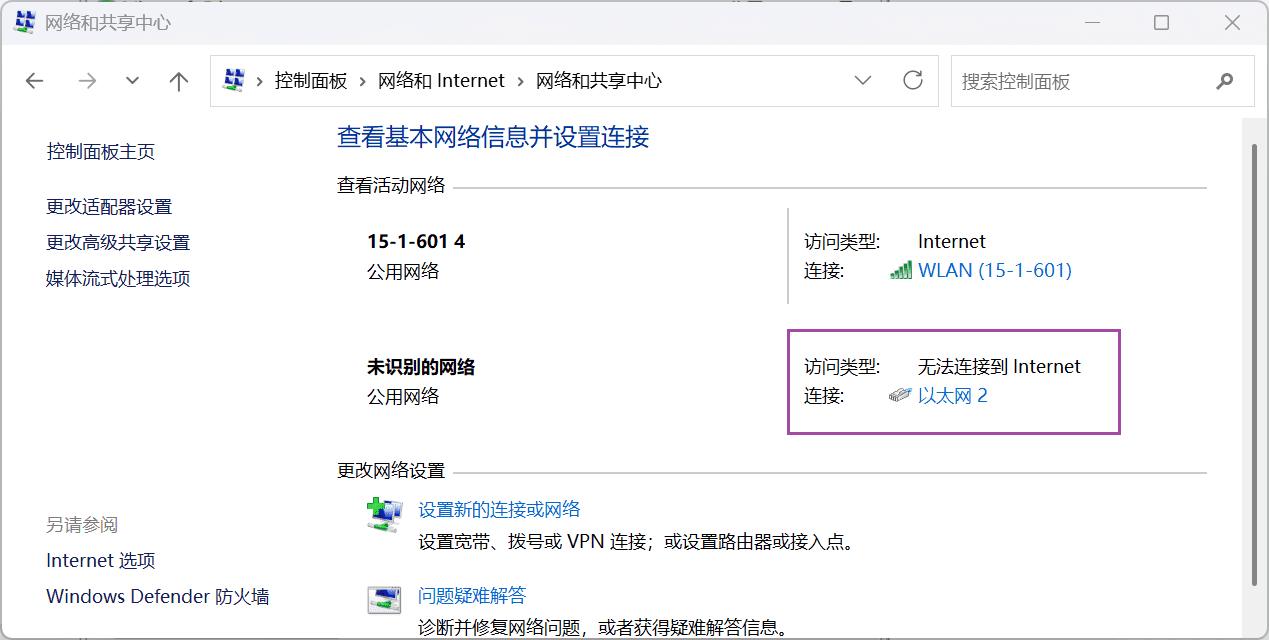Expand the address bar history dropdown
The height and width of the screenshot is (640, 1269).
862,81
